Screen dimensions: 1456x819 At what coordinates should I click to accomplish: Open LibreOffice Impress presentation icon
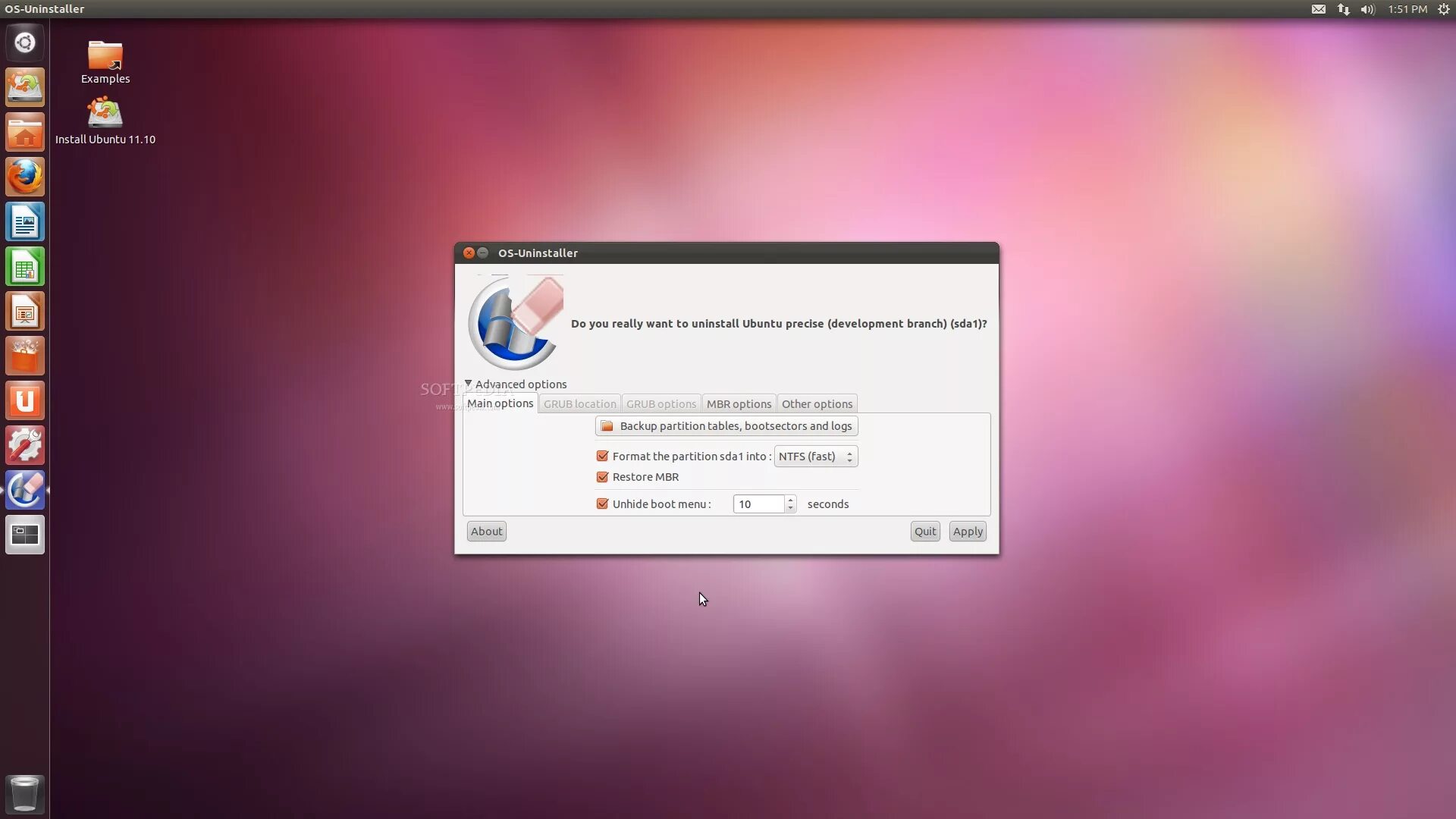tap(25, 312)
